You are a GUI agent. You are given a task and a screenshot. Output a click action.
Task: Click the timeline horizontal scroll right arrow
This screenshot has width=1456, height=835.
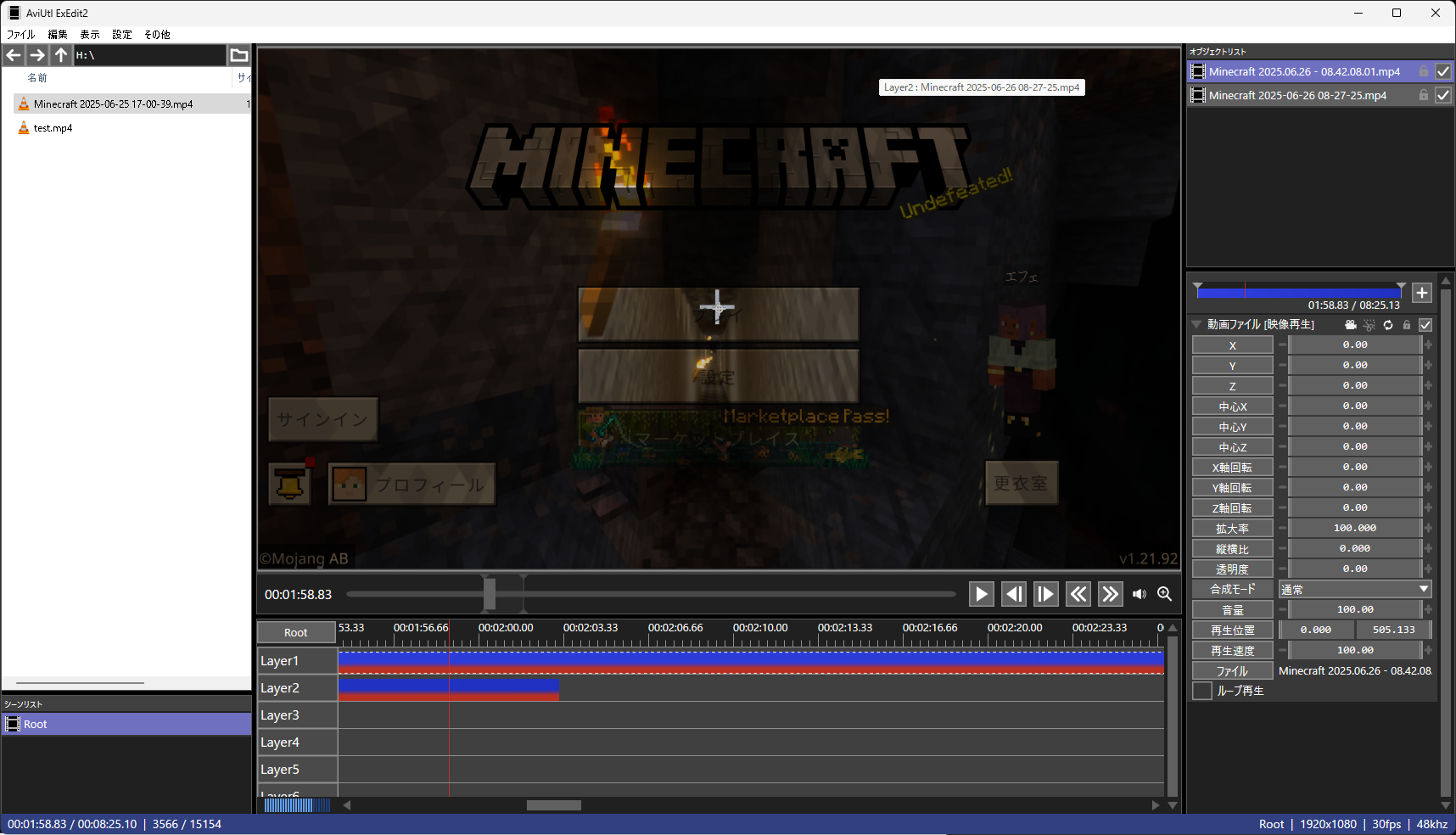click(x=1156, y=805)
